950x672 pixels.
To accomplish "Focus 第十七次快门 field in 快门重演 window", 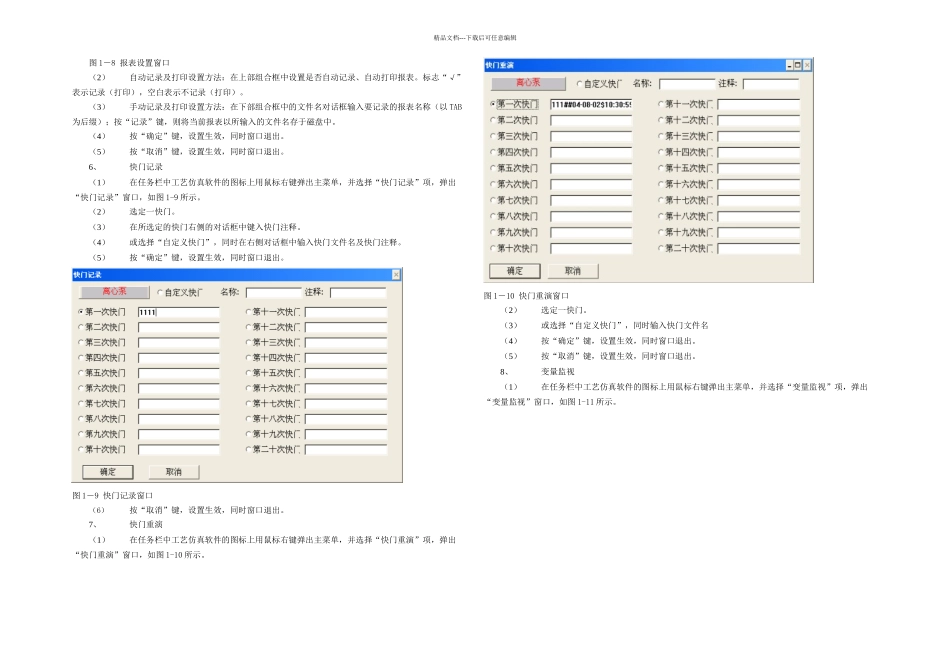I will [759, 201].
